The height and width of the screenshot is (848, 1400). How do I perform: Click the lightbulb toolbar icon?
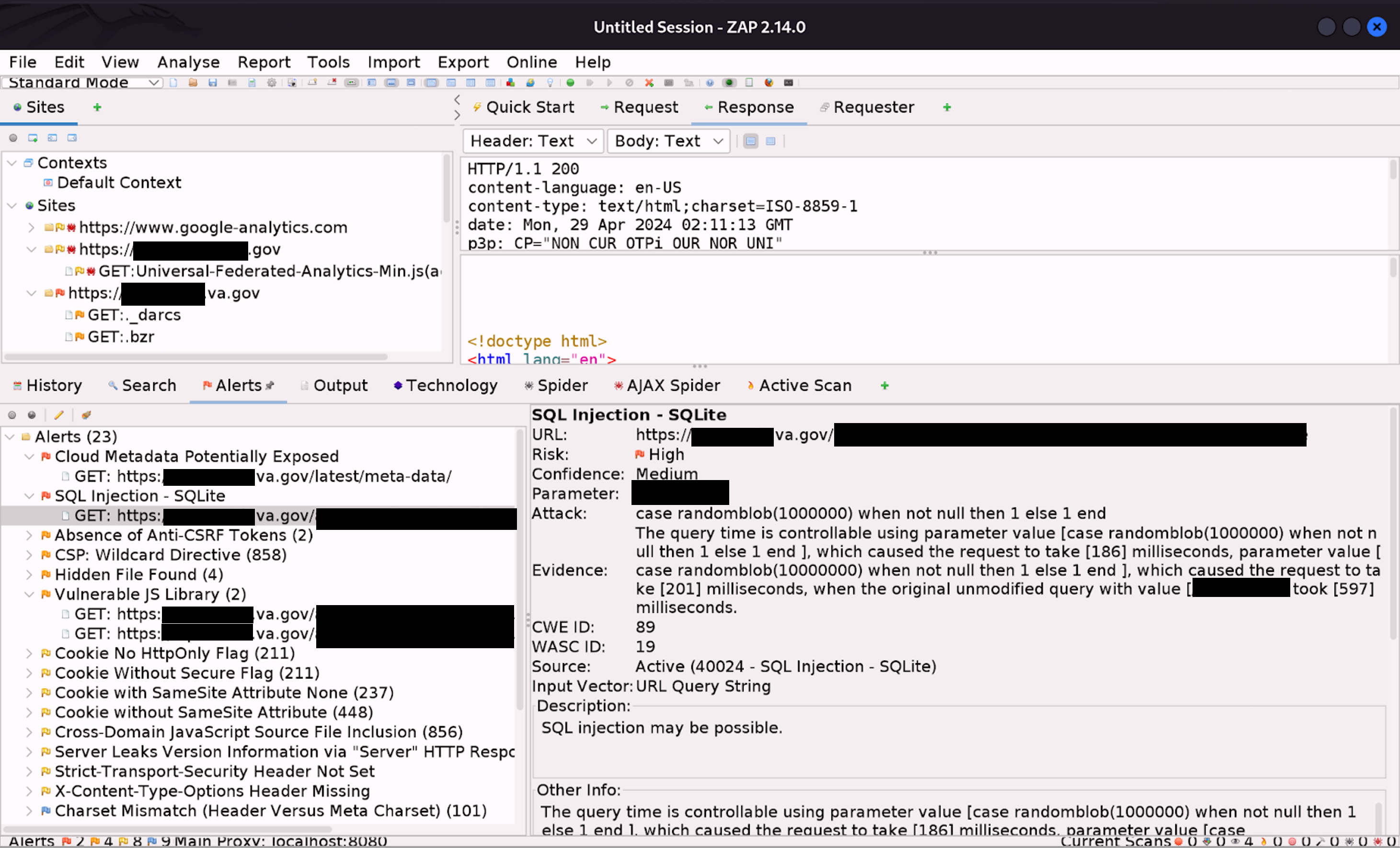[550, 82]
